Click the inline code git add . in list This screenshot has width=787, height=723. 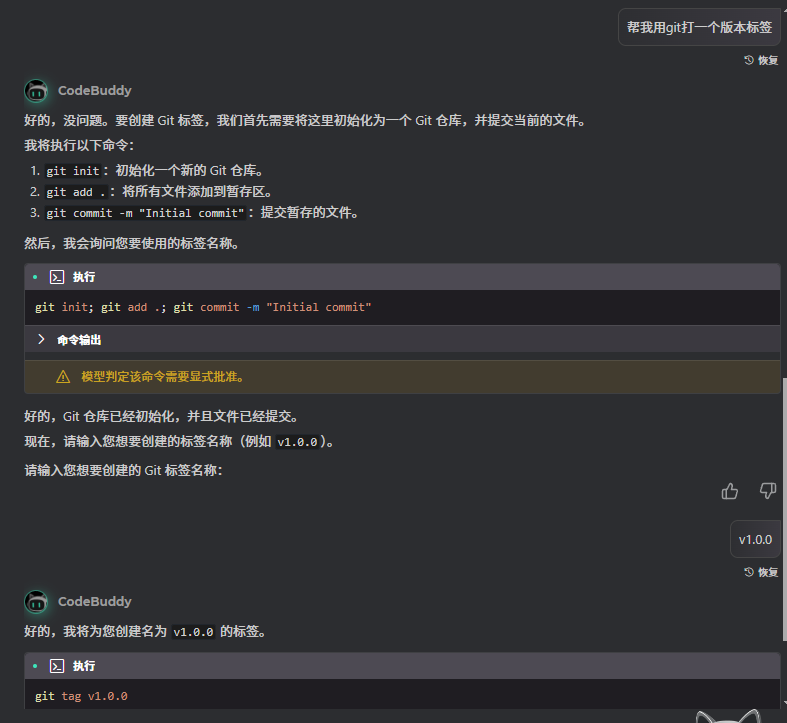[76, 192]
